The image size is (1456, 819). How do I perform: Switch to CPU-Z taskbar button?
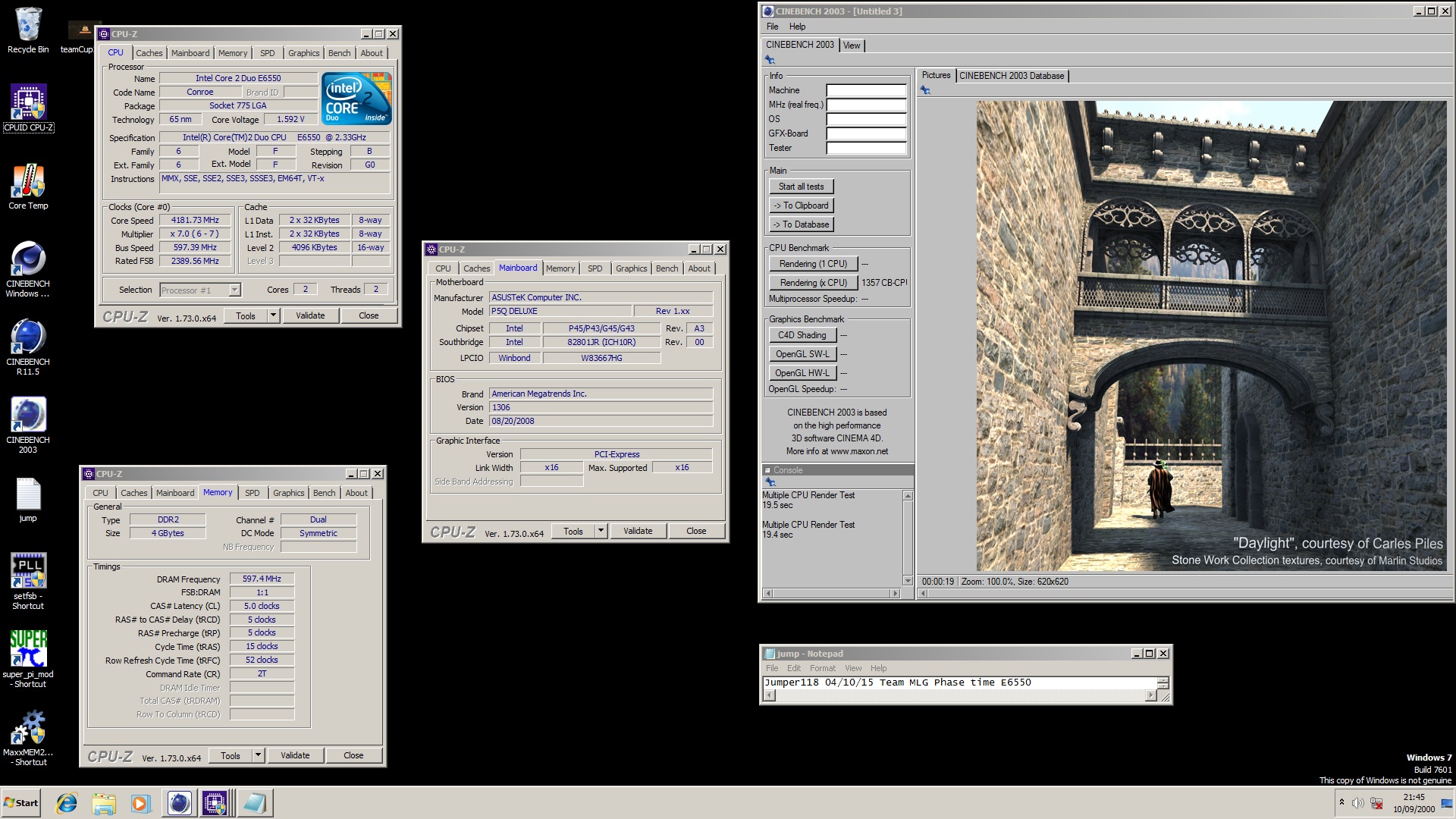[215, 803]
